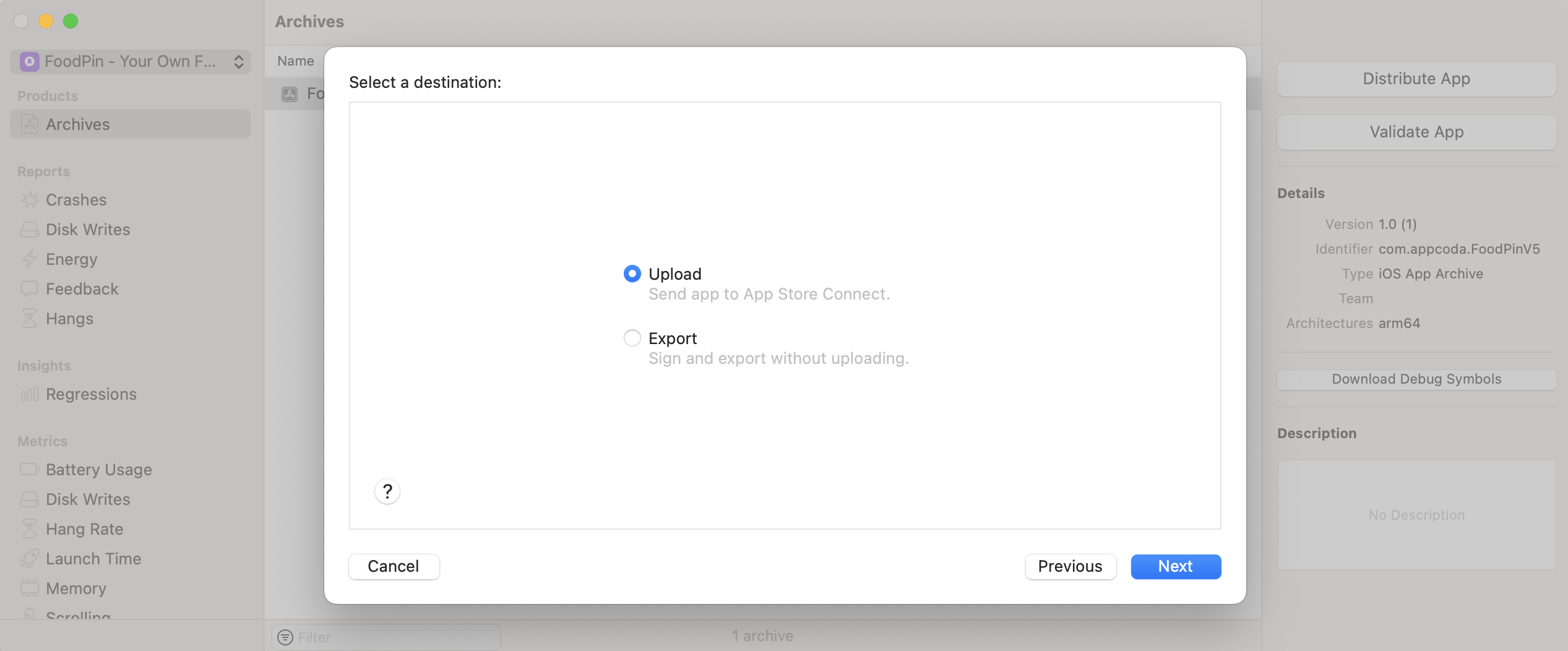The height and width of the screenshot is (651, 1568).
Task: Open the Feedback section
Action: (29, 288)
